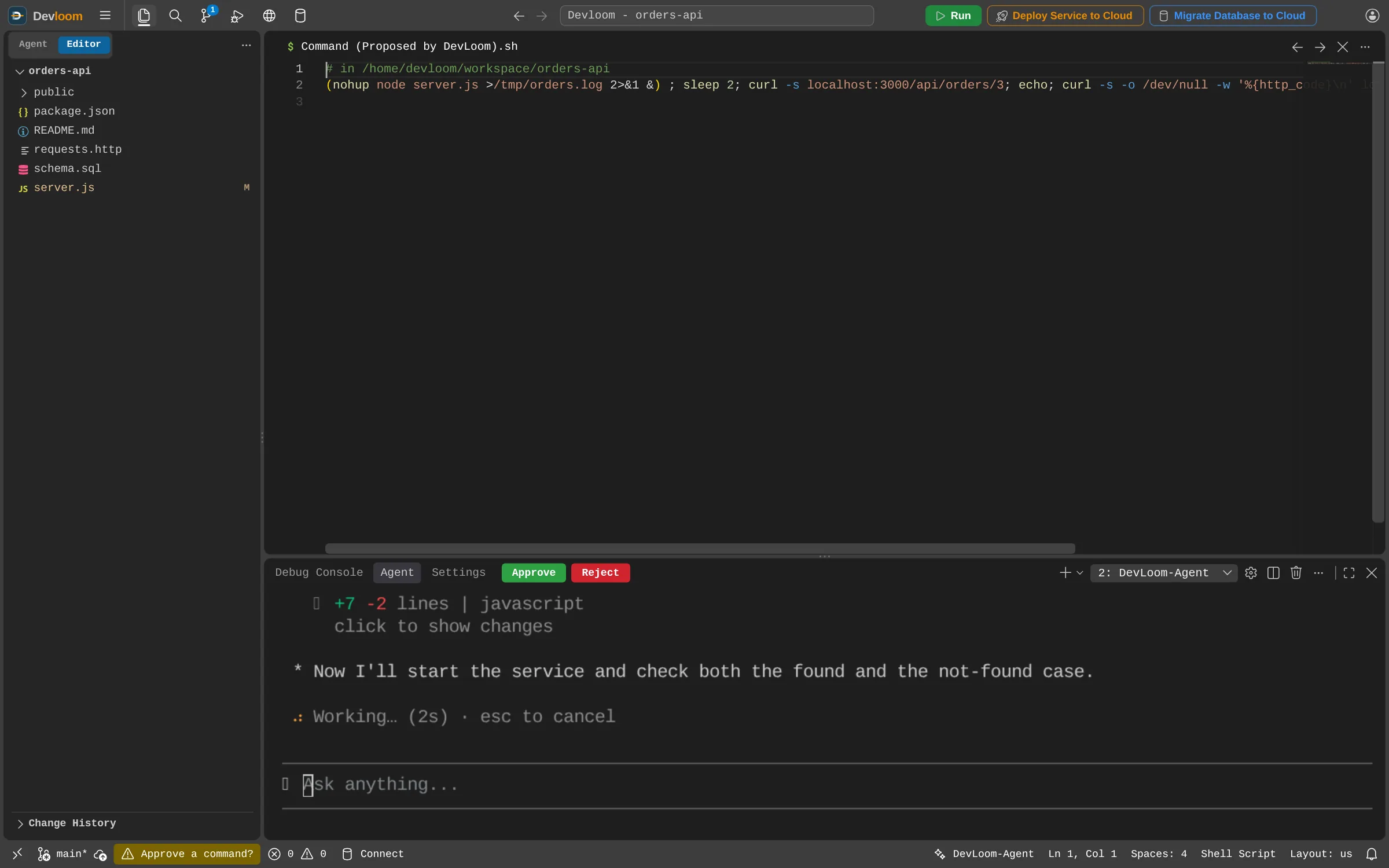Navigate forward using top bar arrow
1389x868 pixels.
coord(542,16)
